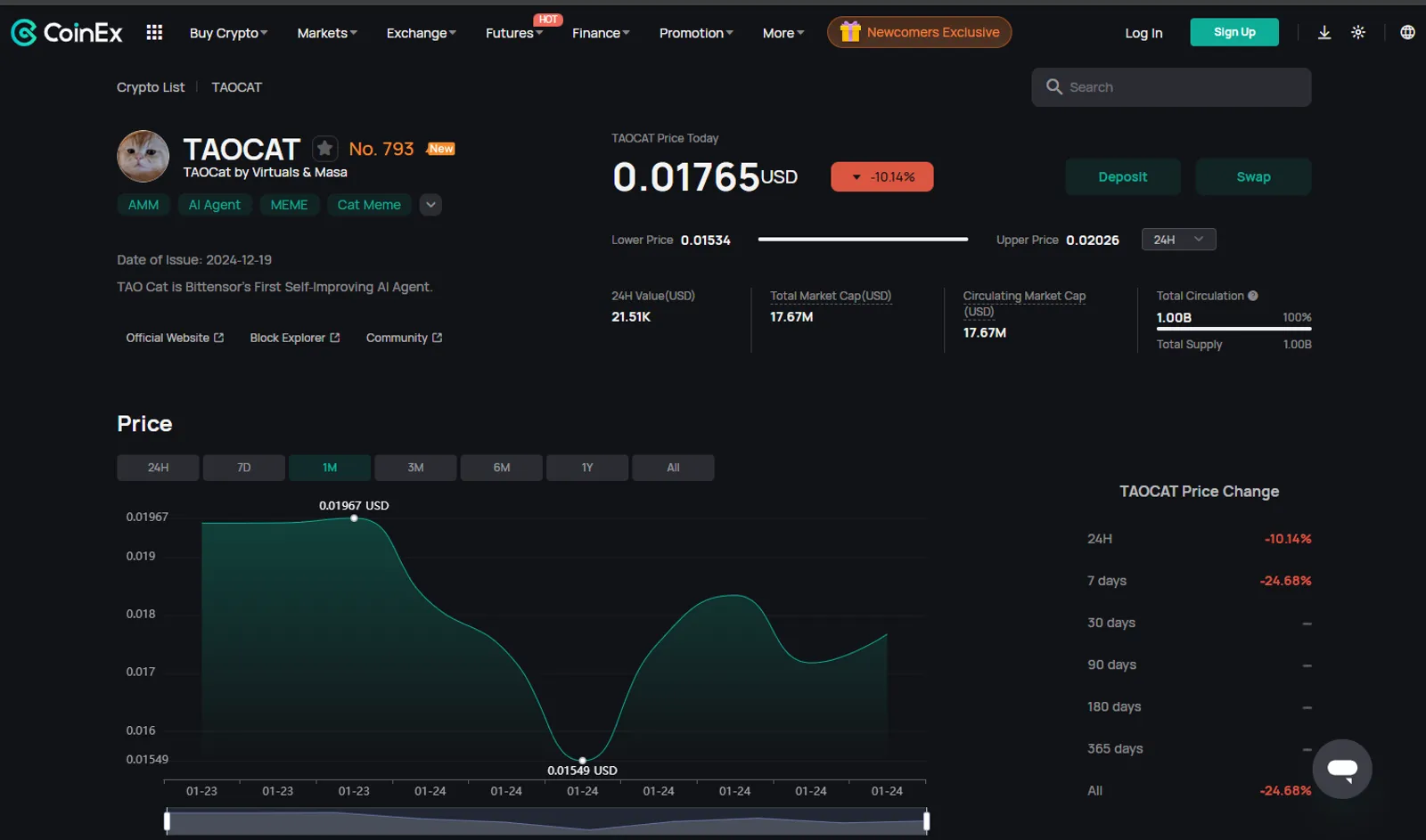Screen dimensions: 1426x840
Task: Click the Cat Meme tag
Action: coord(369,205)
